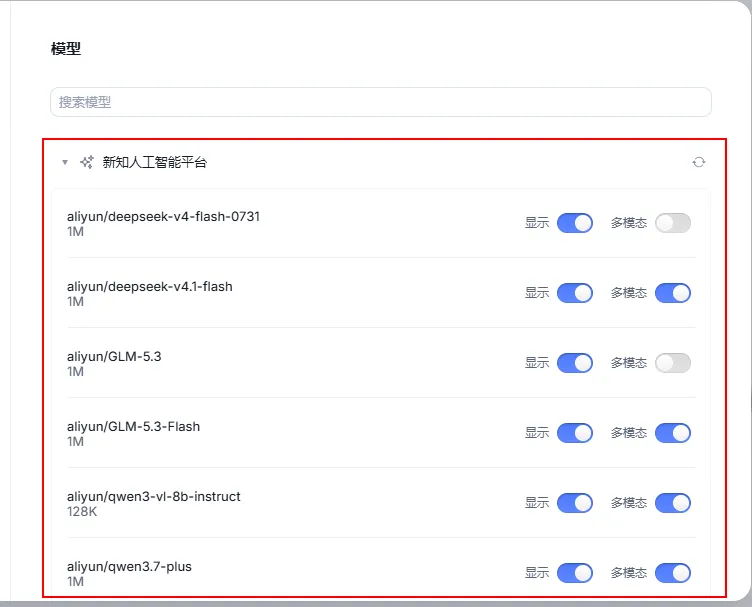Click the 128K context size label
This screenshot has width=752, height=607.
coord(82,512)
